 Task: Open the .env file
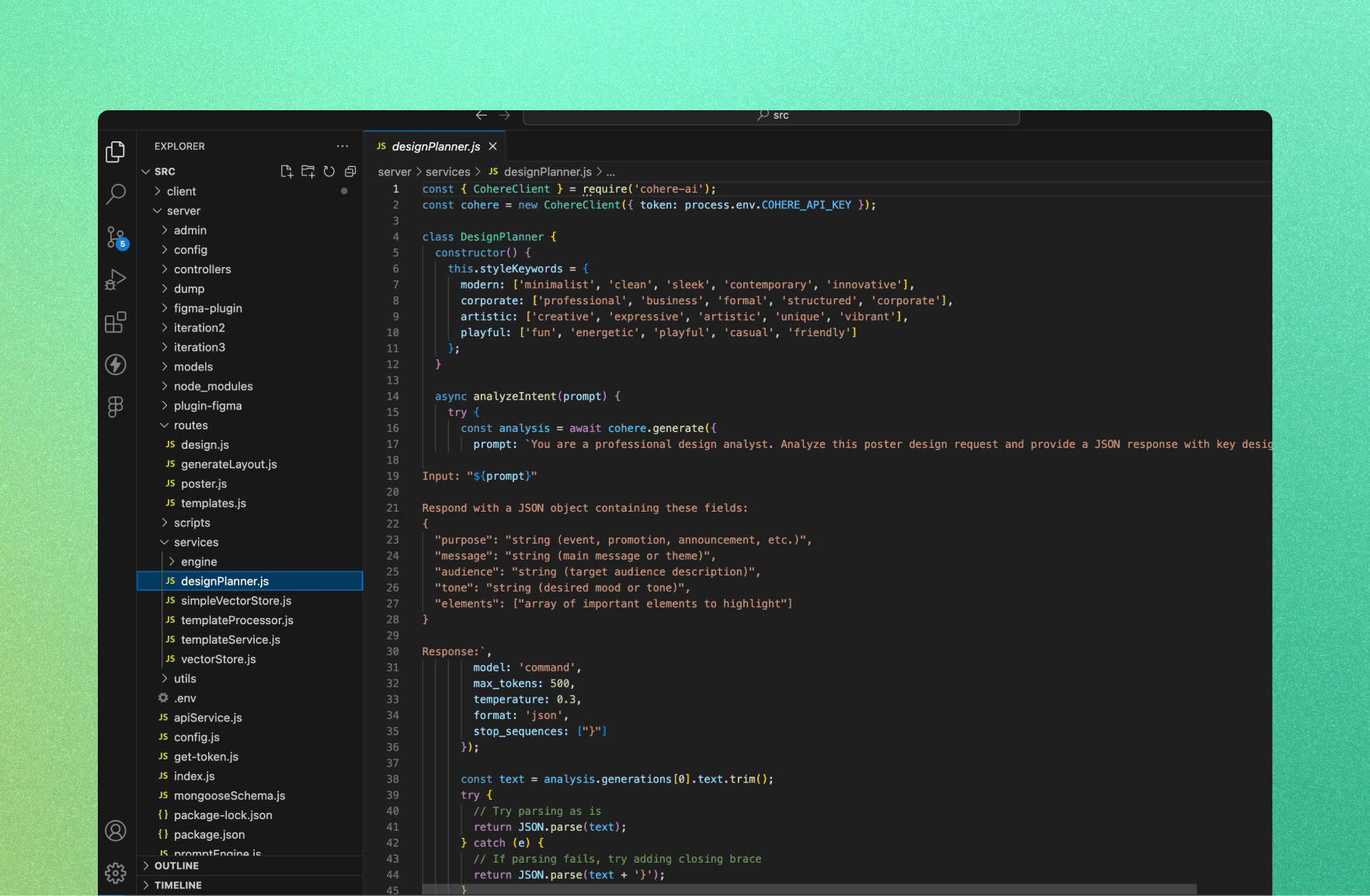point(249,698)
